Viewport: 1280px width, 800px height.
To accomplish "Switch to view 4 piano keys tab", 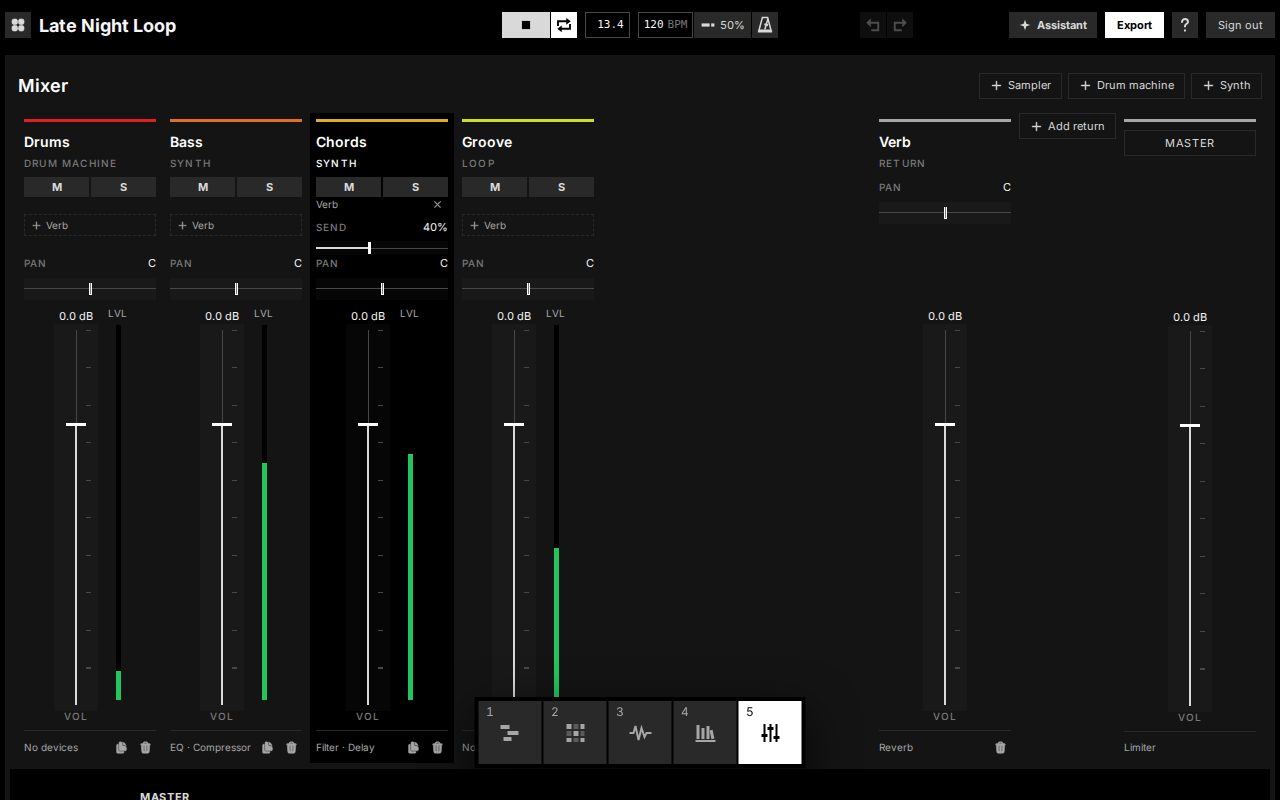I will coord(705,732).
